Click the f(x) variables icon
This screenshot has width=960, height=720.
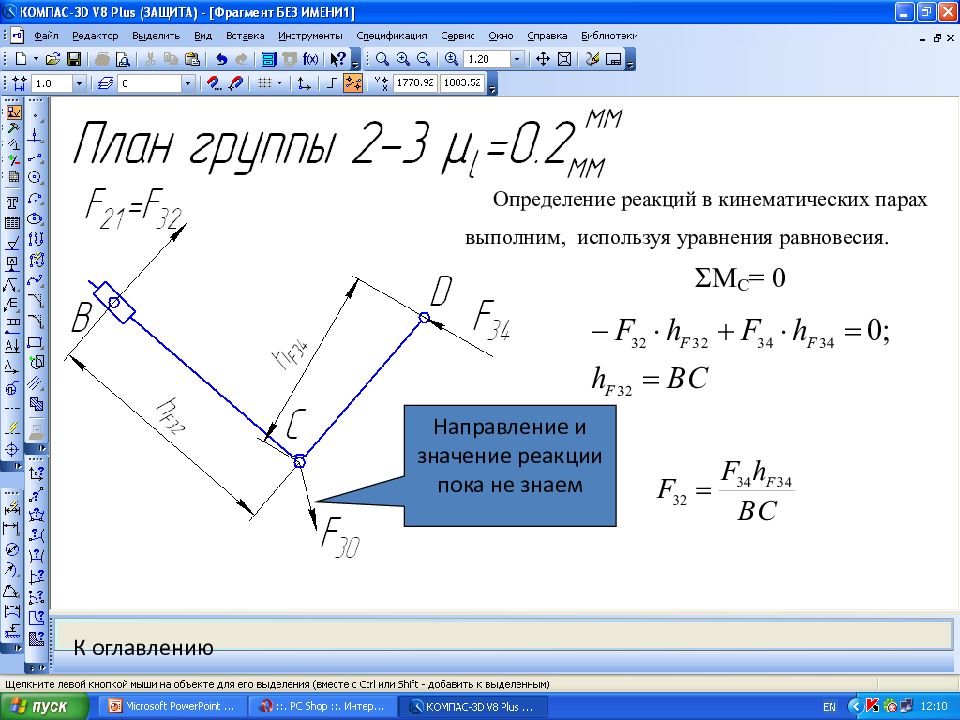[311, 59]
